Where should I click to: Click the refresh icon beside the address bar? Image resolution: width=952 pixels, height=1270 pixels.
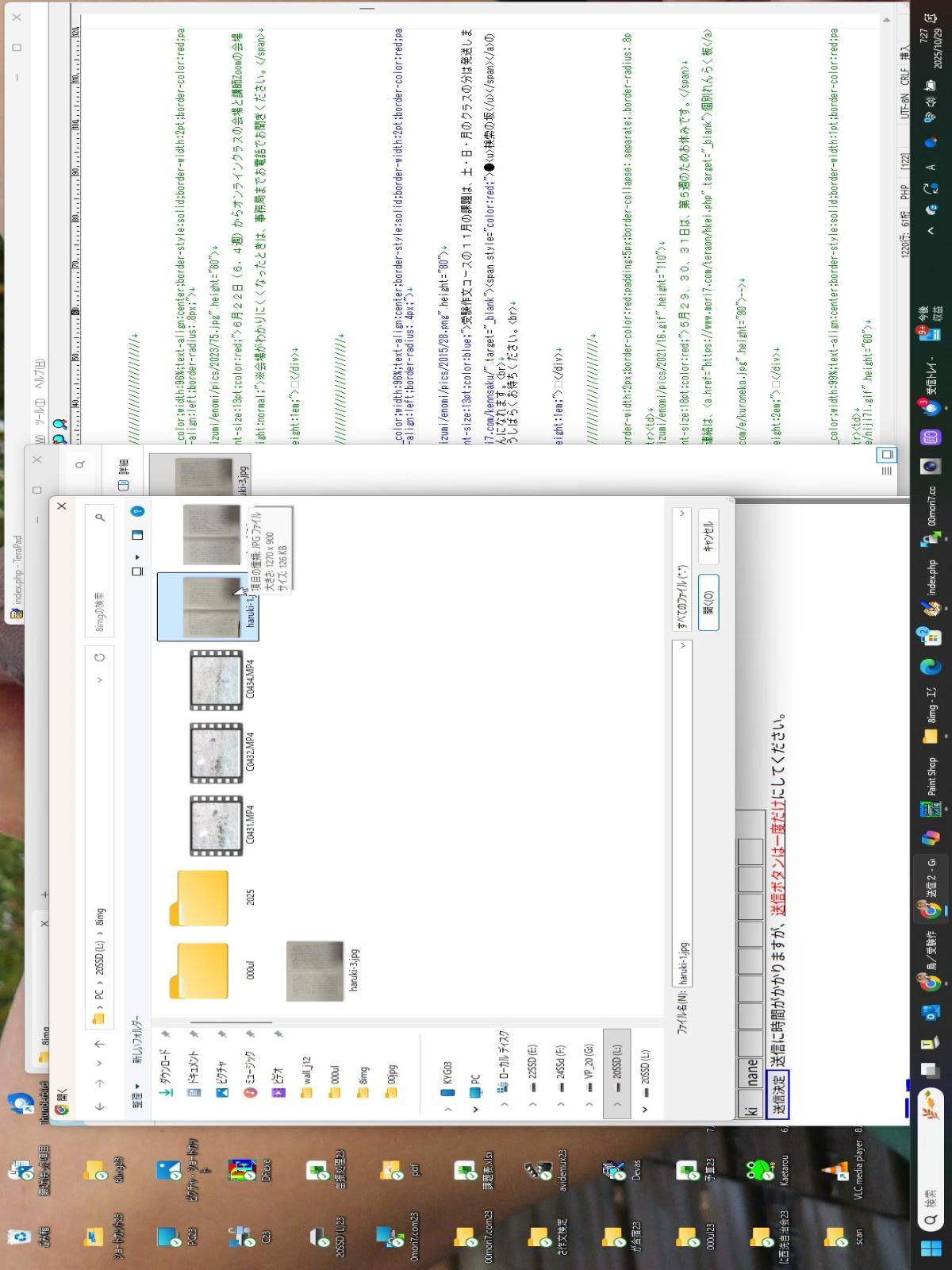99,657
